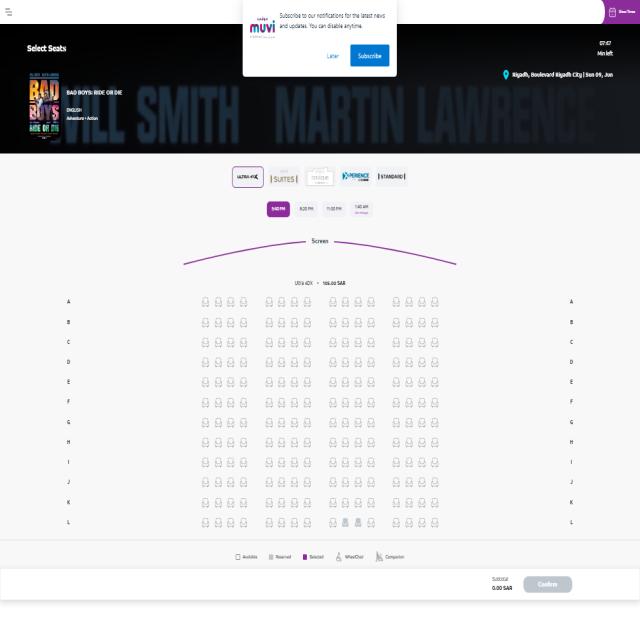Screen dimensions: 640x640
Task: Click the first reserved seat in row L
Action: pyautogui.click(x=345, y=522)
